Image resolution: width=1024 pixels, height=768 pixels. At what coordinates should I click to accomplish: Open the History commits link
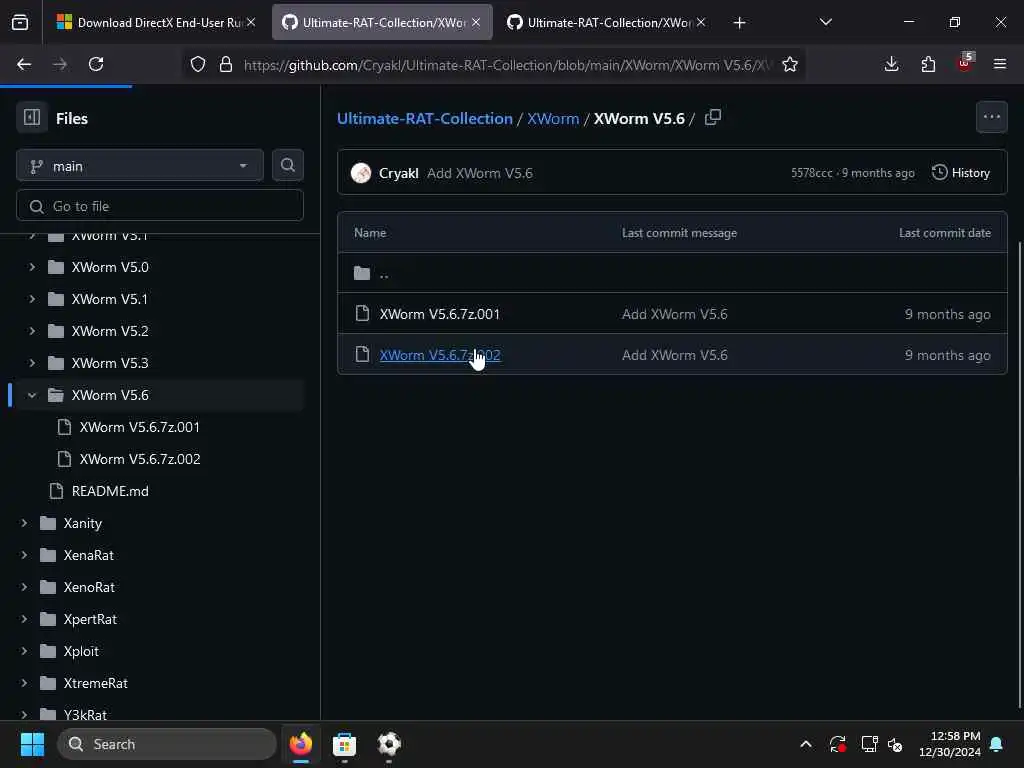point(961,172)
